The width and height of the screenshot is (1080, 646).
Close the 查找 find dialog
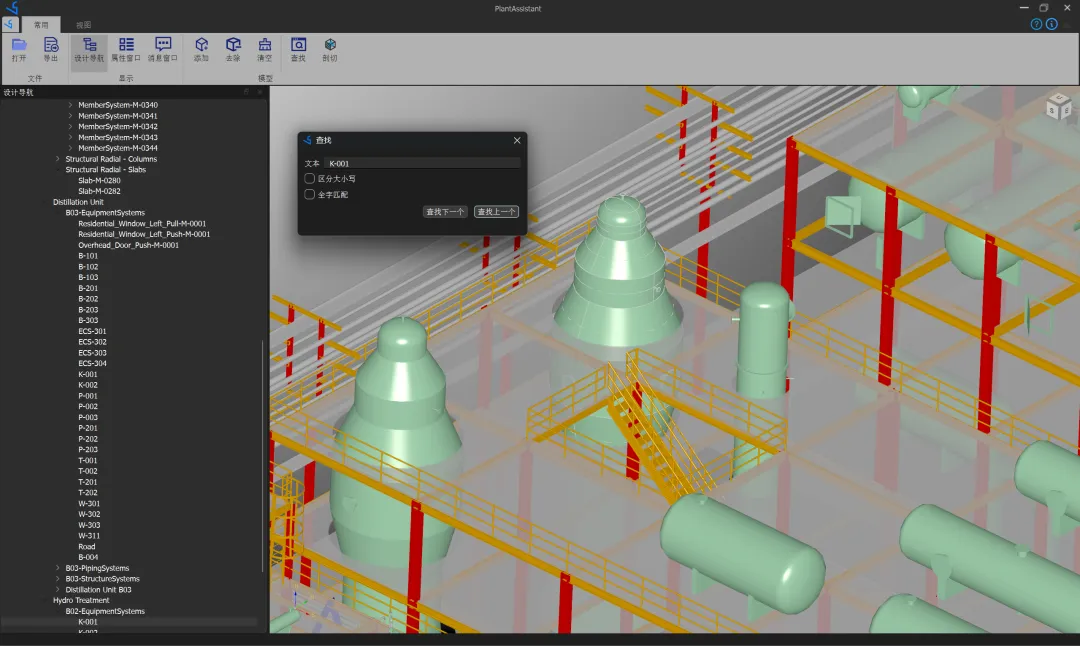pos(517,140)
